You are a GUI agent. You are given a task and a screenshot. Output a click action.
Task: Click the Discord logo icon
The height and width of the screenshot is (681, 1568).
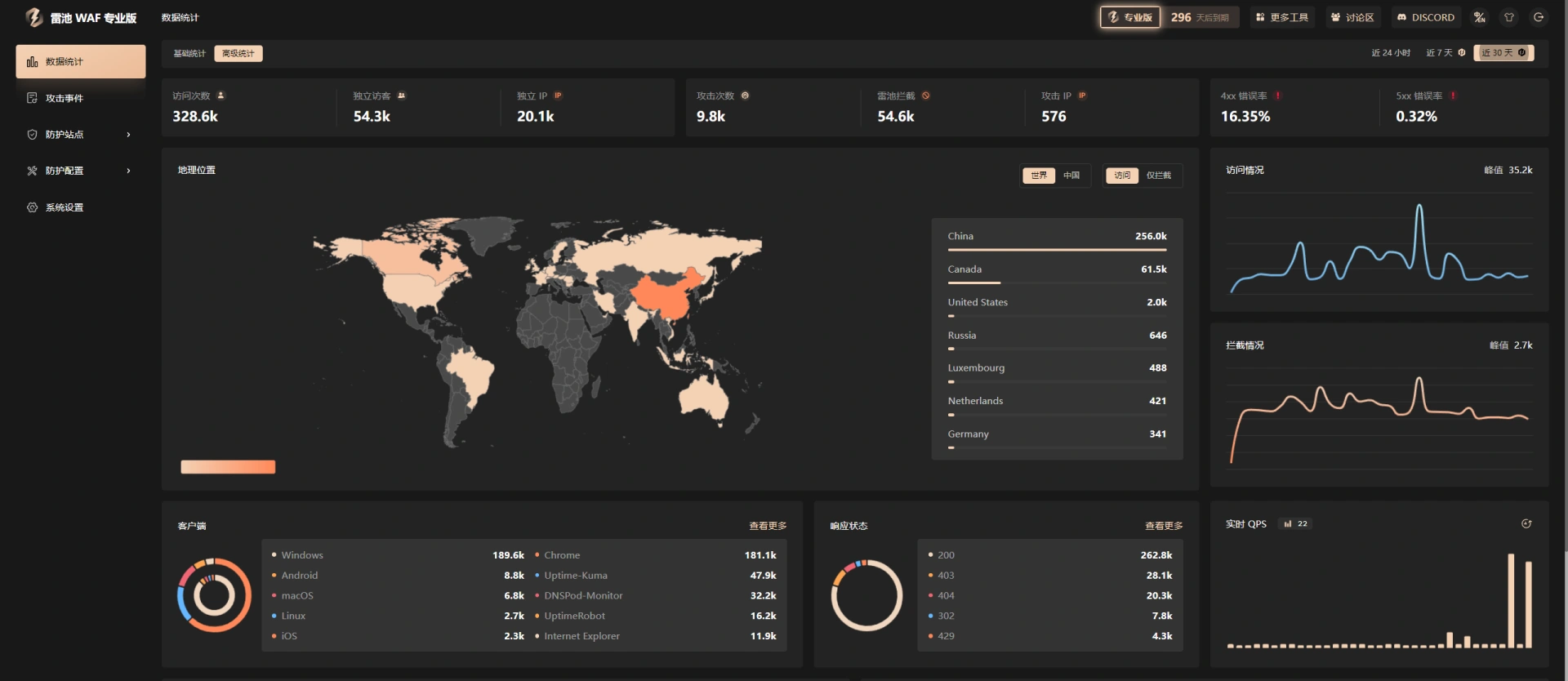coord(1401,17)
